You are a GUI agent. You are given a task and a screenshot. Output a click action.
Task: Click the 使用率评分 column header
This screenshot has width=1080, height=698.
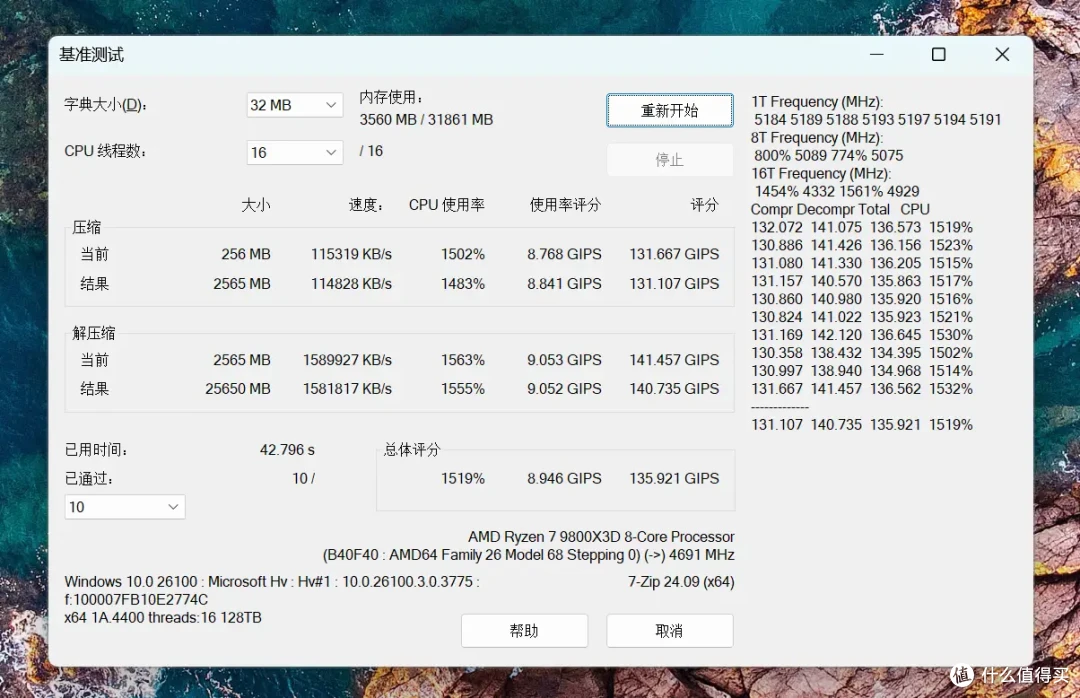coord(565,205)
